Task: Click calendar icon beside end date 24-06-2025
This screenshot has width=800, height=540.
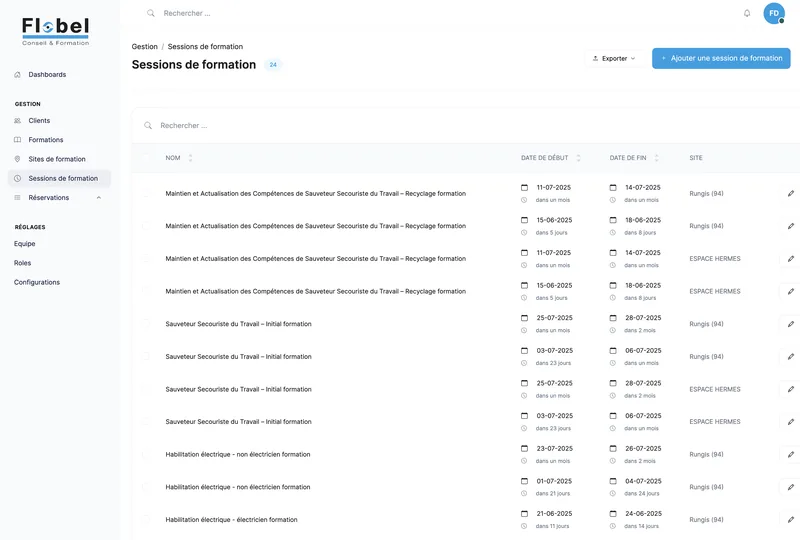Action: point(613,514)
